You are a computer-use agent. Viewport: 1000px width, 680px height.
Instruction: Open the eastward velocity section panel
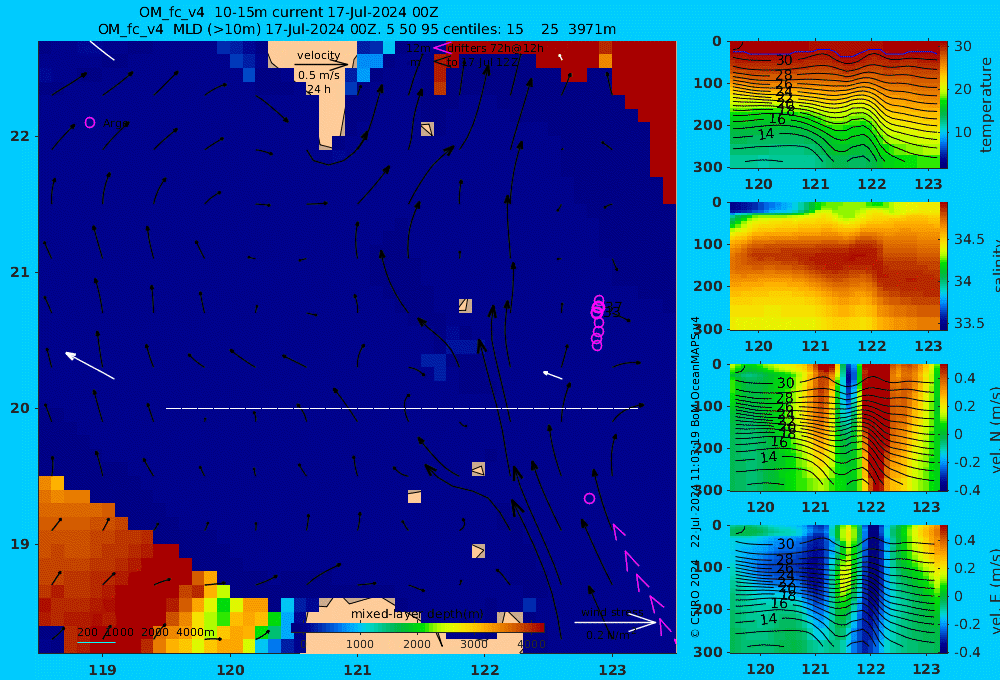(x=834, y=589)
